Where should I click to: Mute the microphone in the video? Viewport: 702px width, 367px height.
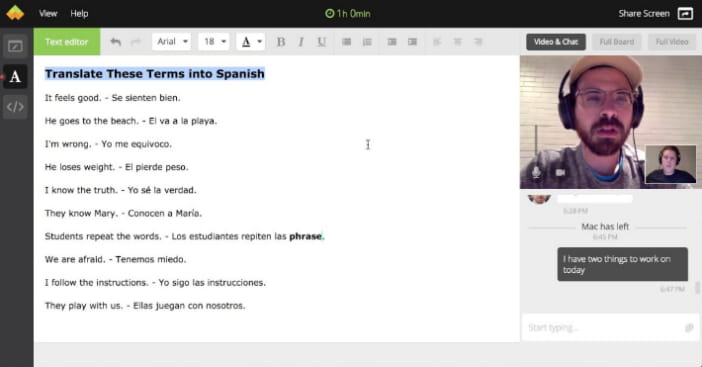click(x=536, y=172)
